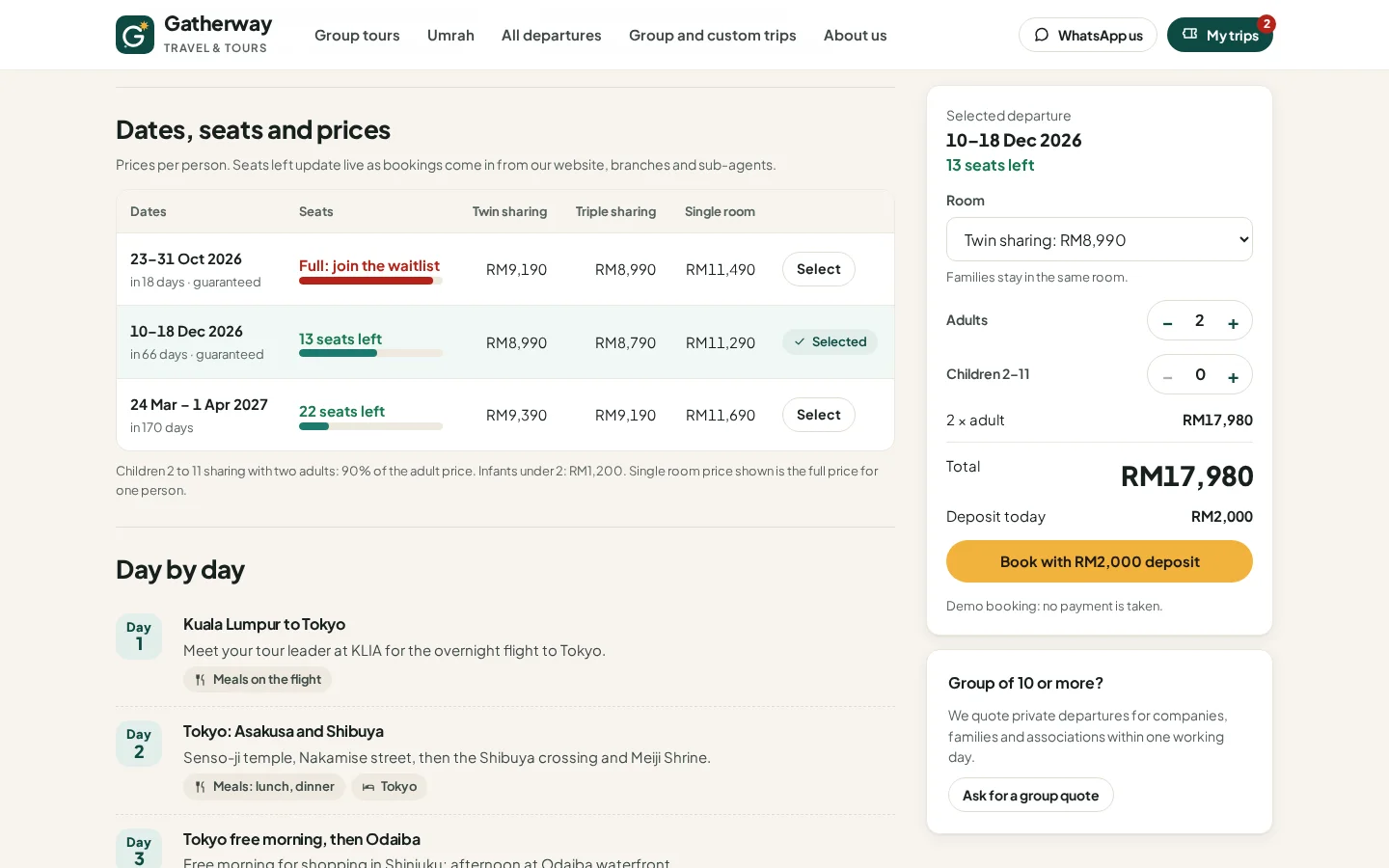Open About us page
Viewport: 1389px width, 868px height.
click(x=855, y=35)
